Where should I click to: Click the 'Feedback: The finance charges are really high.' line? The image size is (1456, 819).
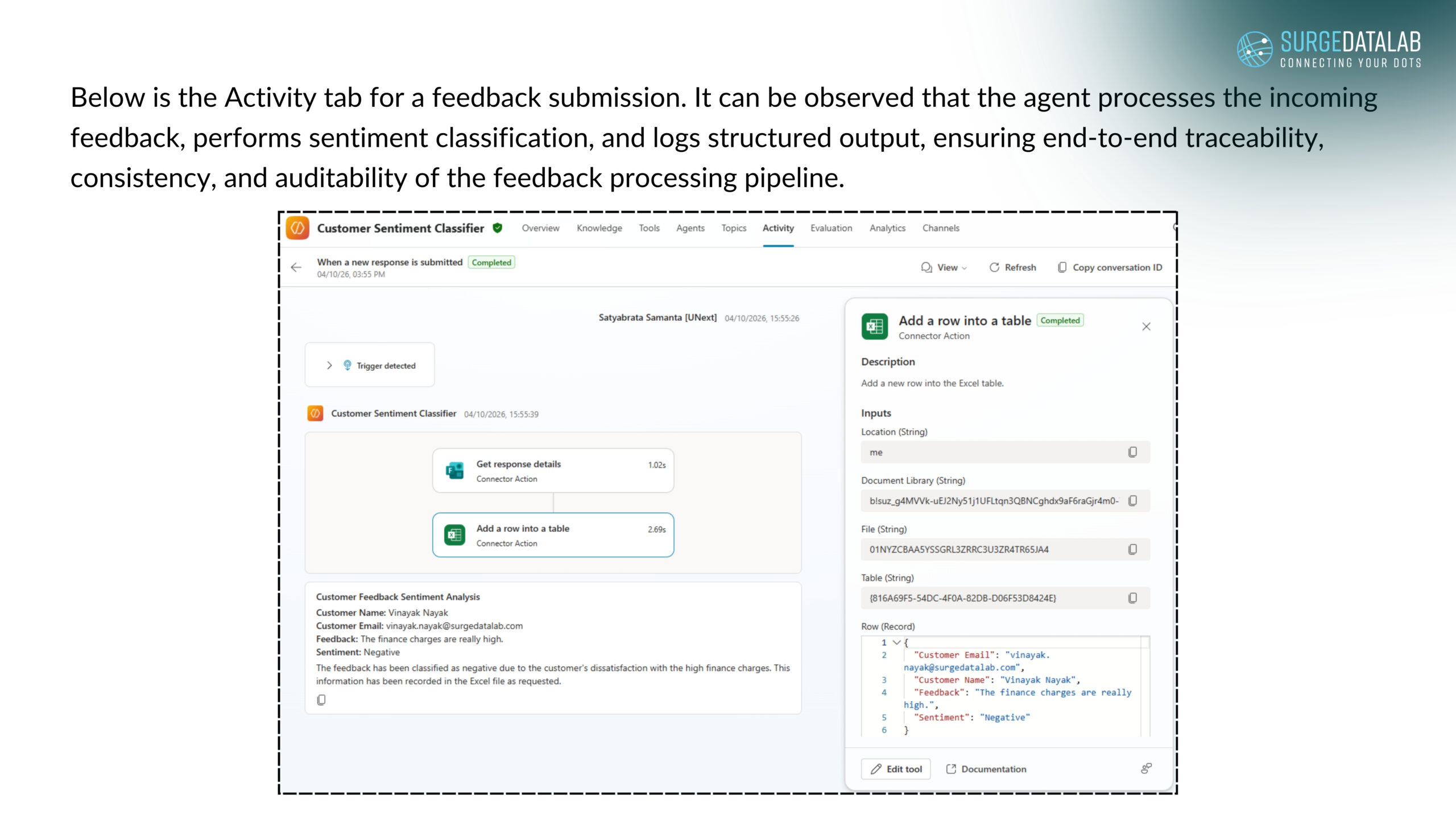pyautogui.click(x=409, y=639)
